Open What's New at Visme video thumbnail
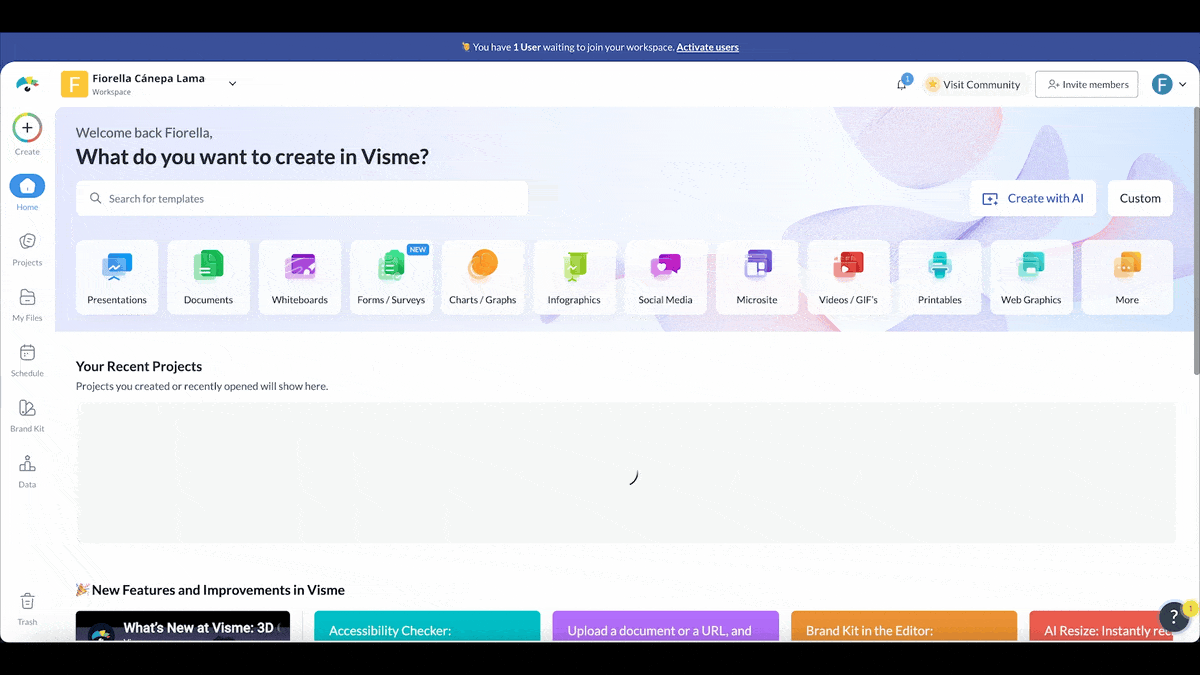1200x675 pixels. tap(183, 626)
